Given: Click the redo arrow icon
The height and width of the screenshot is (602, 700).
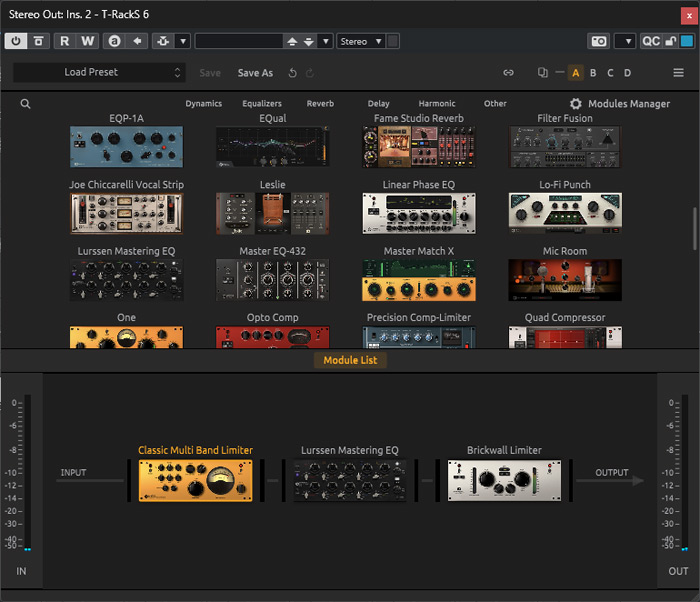Looking at the screenshot, I should click(310, 73).
